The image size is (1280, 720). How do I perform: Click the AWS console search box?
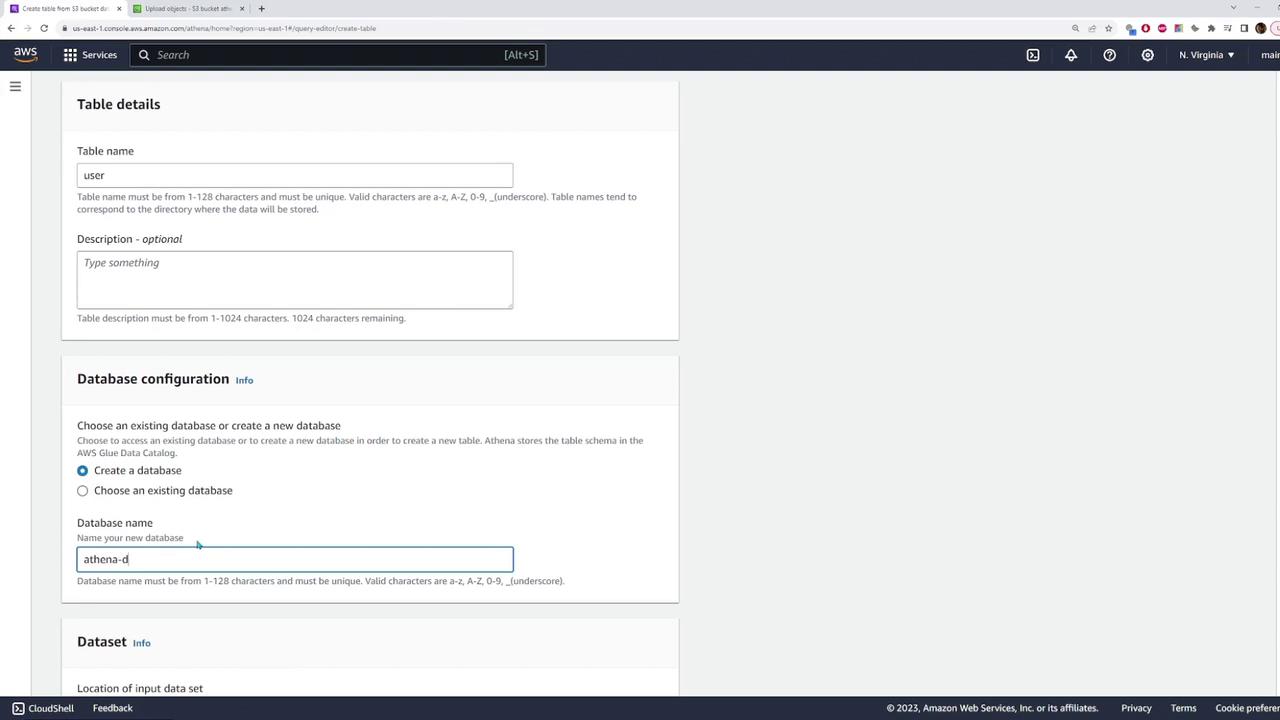pos(338,55)
